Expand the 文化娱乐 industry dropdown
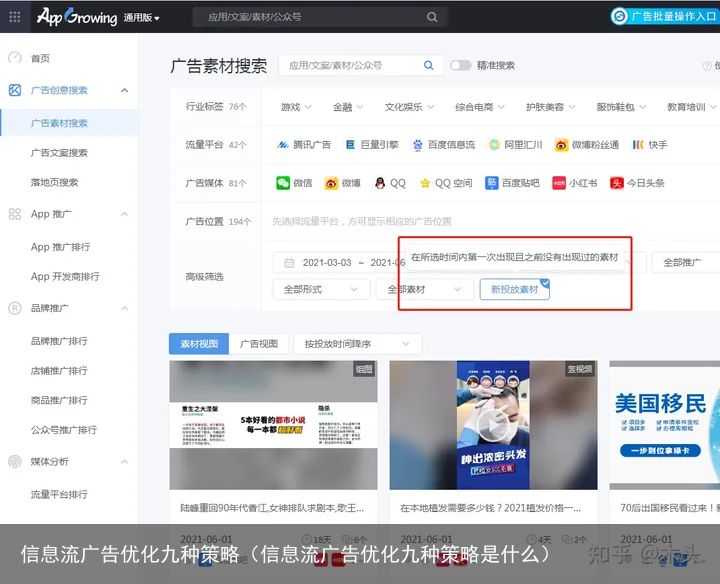720x584 pixels. (409, 107)
